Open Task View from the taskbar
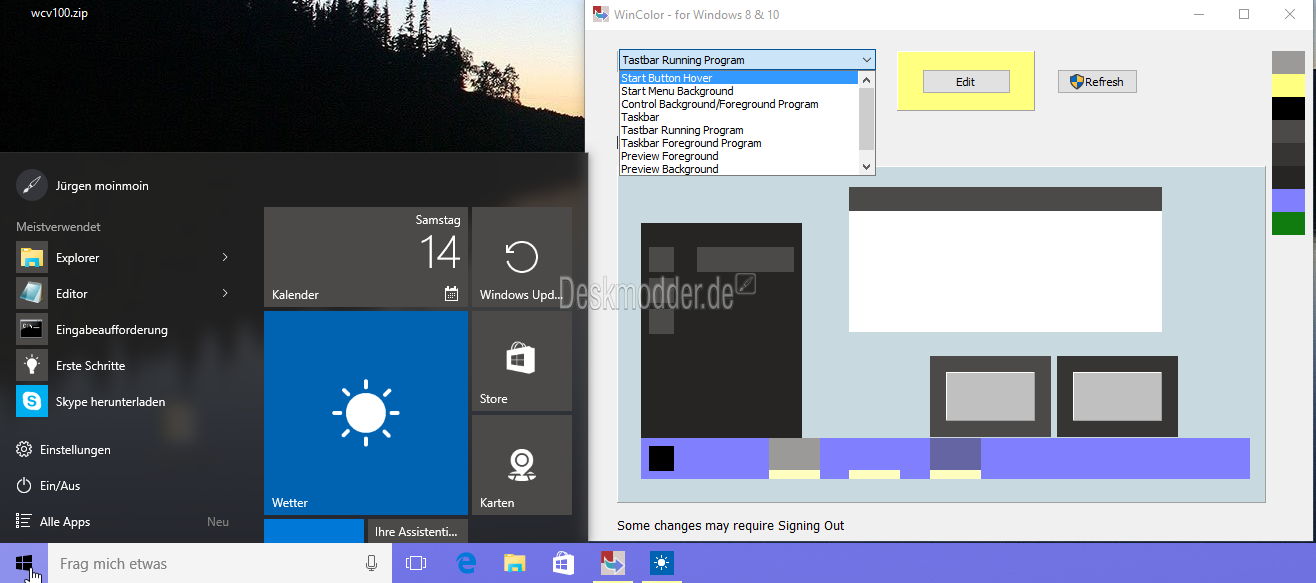Image resolution: width=1316 pixels, height=583 pixels. pos(416,564)
